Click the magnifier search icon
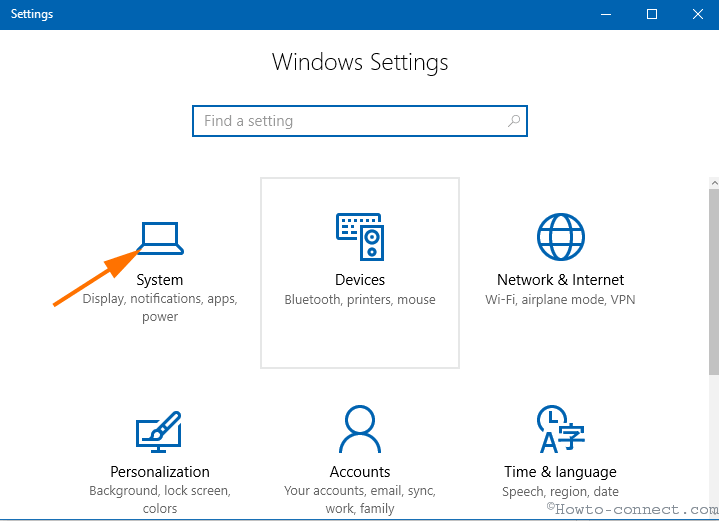This screenshot has height=522, width=719. [x=514, y=121]
